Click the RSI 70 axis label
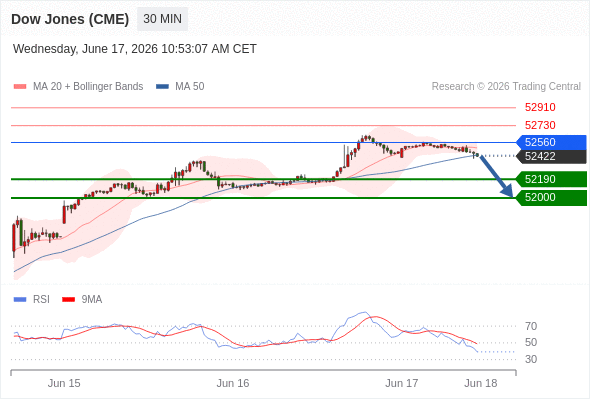This screenshot has width=590, height=400. pyautogui.click(x=531, y=326)
